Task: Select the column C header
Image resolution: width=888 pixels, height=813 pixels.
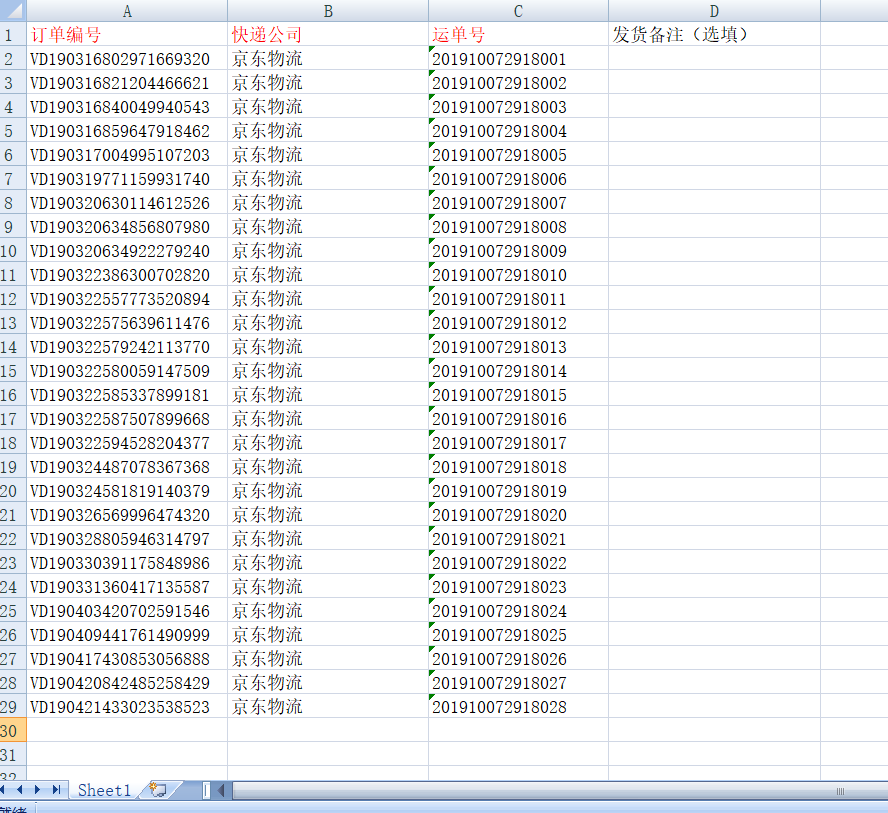Action: click(x=518, y=11)
